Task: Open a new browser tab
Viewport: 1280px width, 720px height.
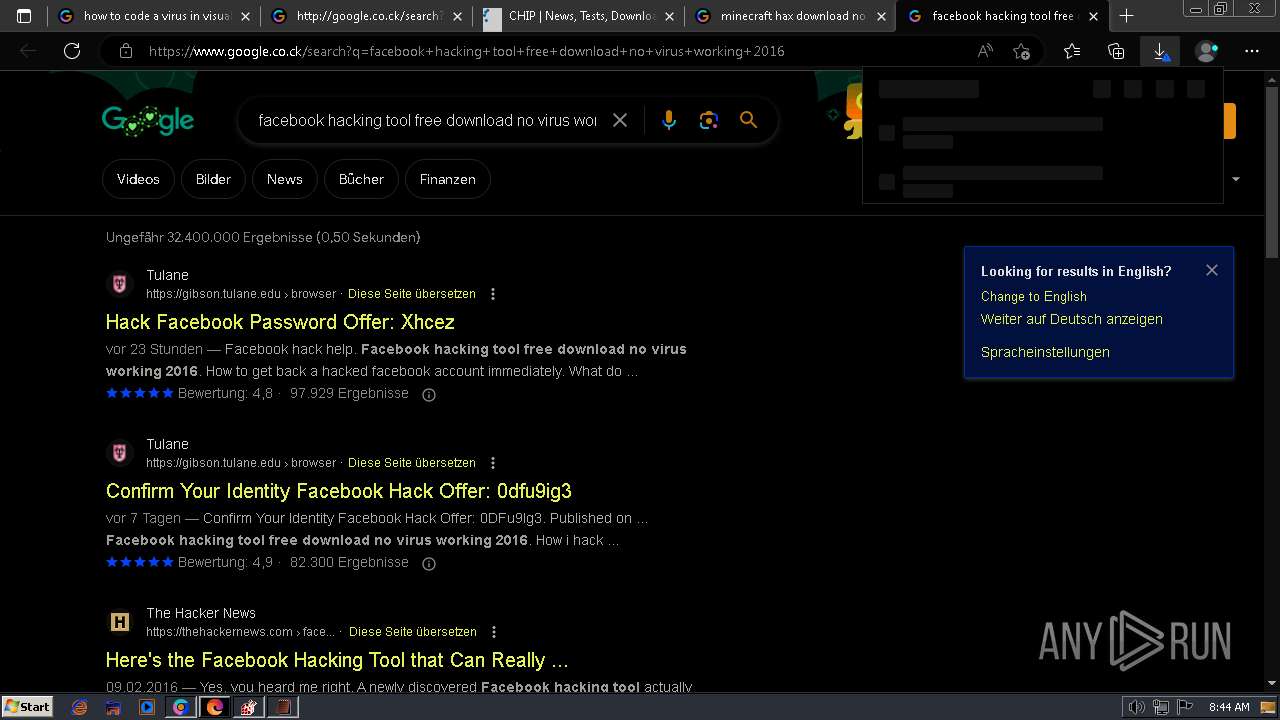Action: (1126, 16)
